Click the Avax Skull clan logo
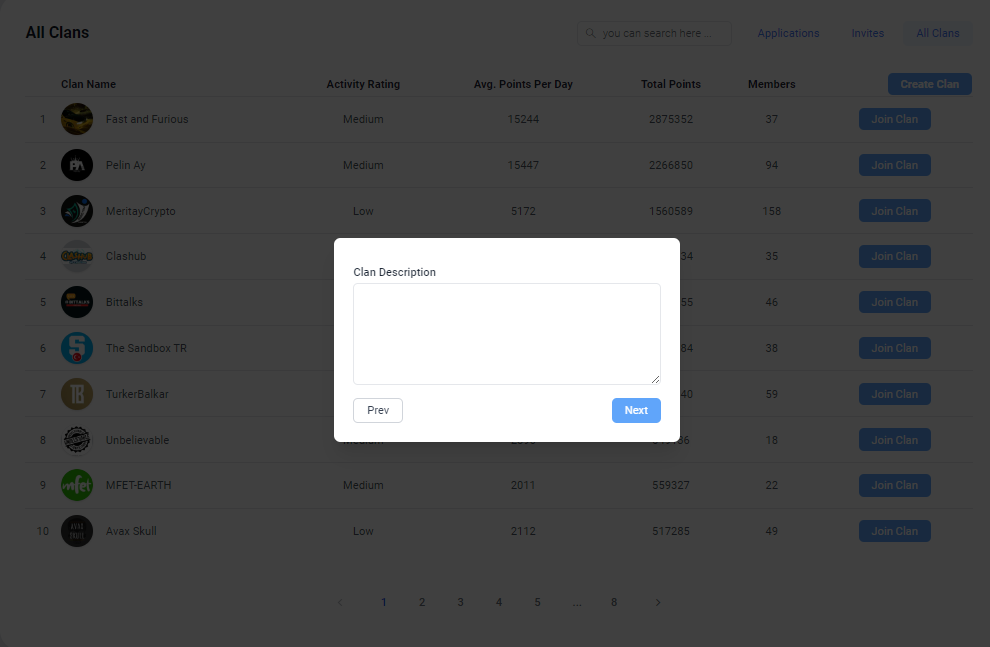 tap(77, 531)
